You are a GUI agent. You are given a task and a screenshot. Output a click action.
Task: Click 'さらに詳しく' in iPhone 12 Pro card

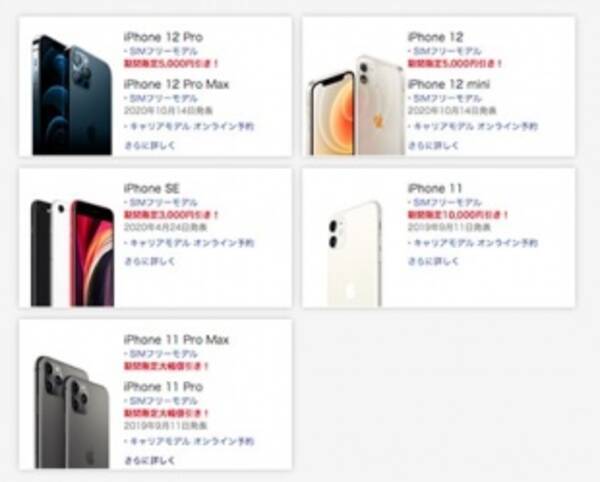tap(150, 145)
